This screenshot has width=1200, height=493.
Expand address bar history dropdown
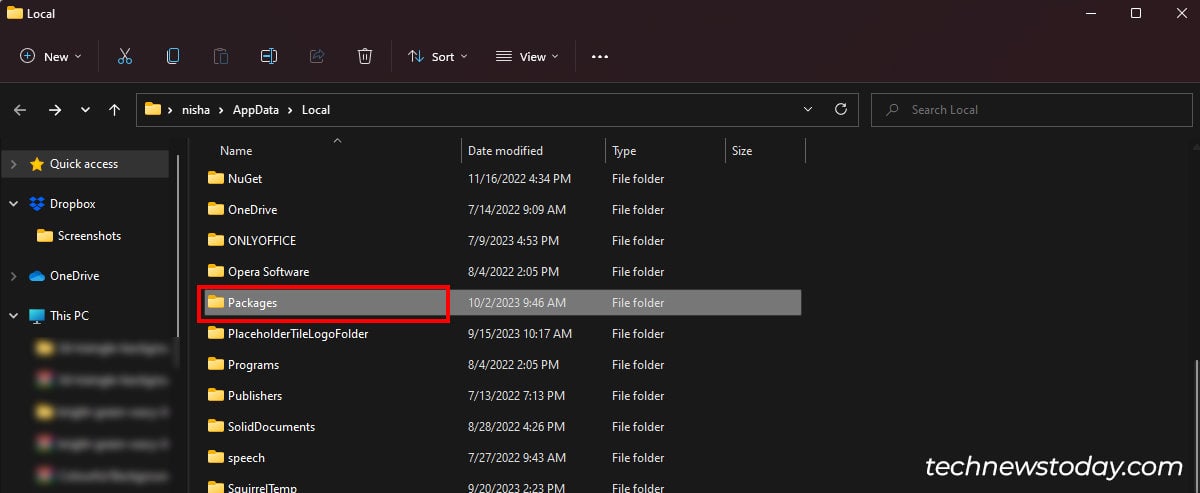(x=808, y=109)
